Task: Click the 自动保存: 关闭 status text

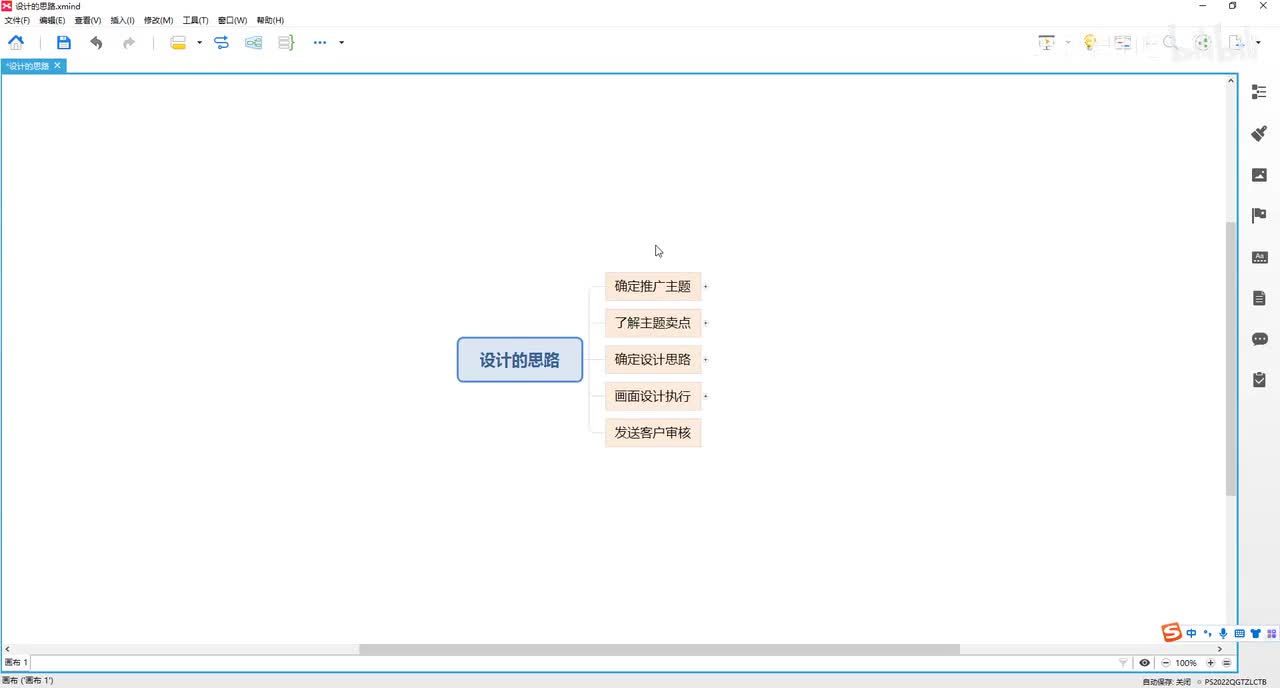Action: coord(1167,682)
